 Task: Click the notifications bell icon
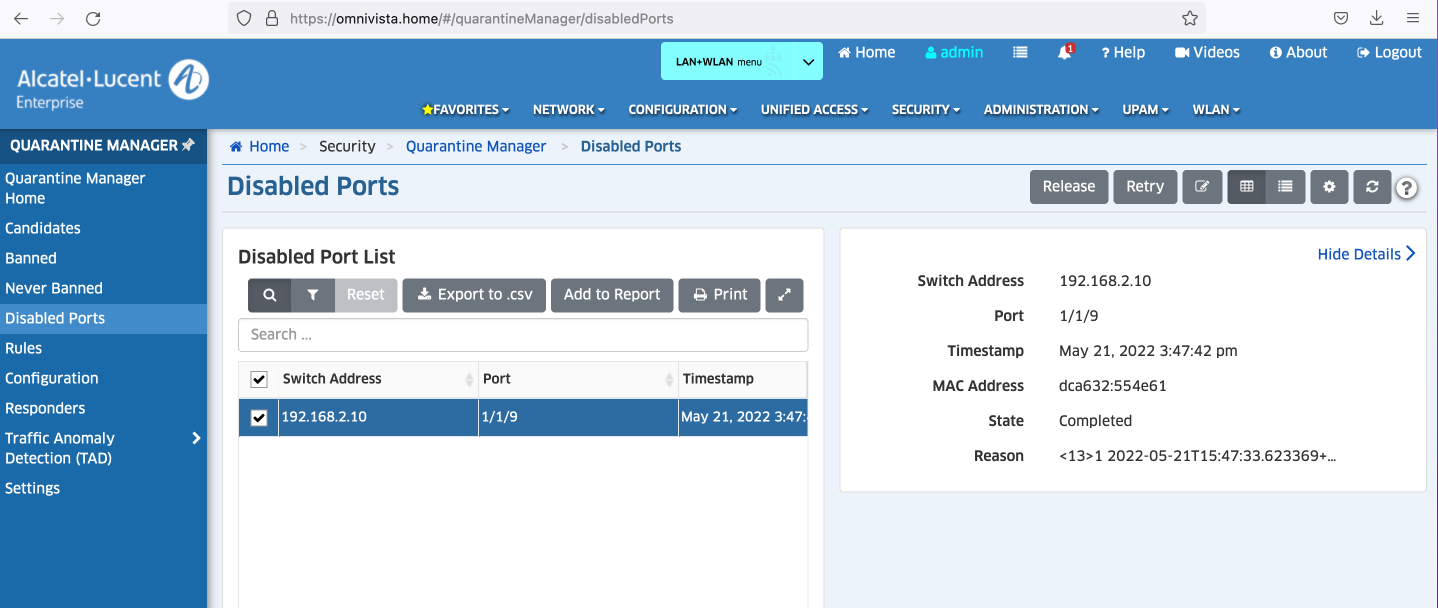point(1064,53)
